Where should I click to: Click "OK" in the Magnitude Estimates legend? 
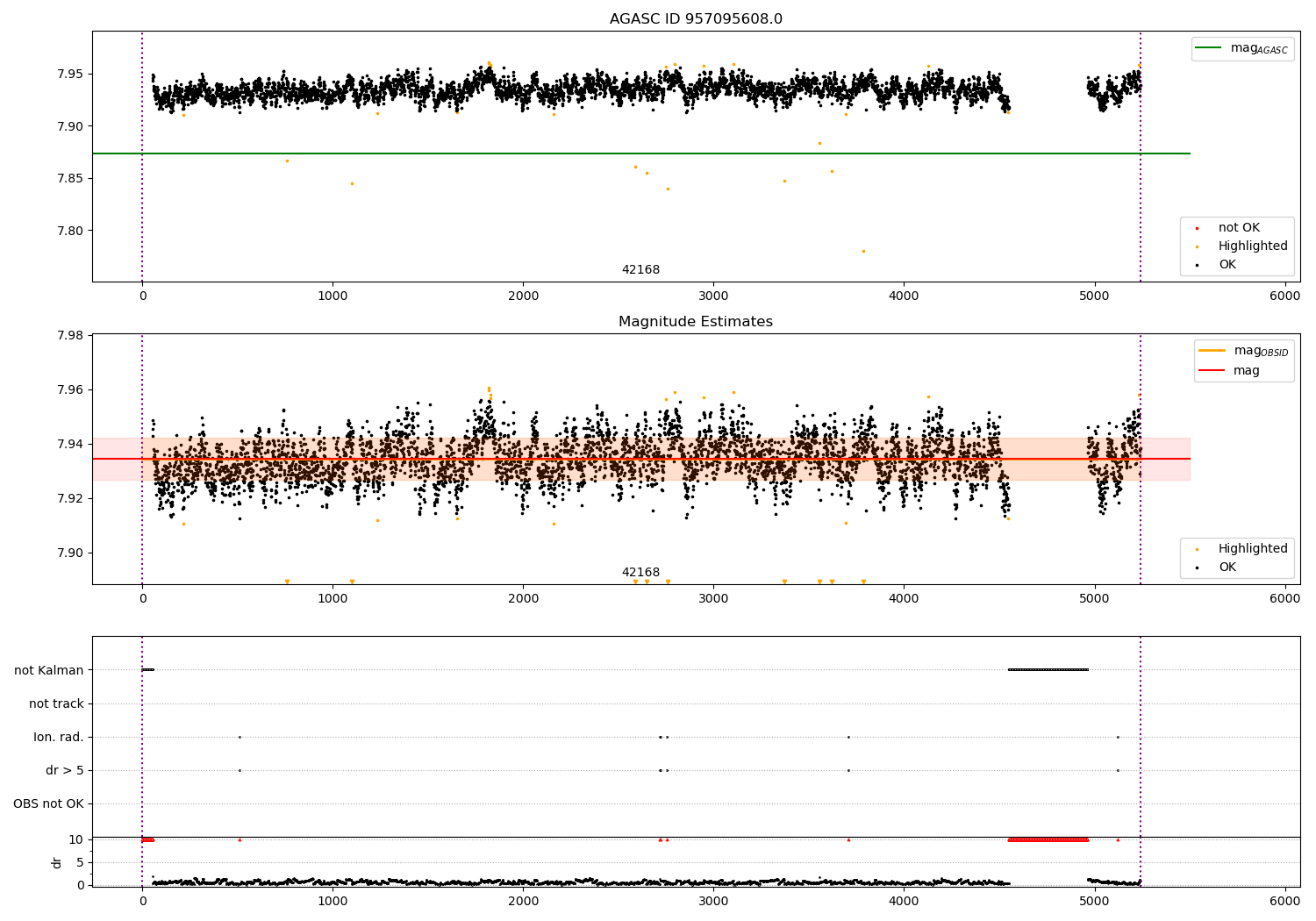click(x=1227, y=568)
